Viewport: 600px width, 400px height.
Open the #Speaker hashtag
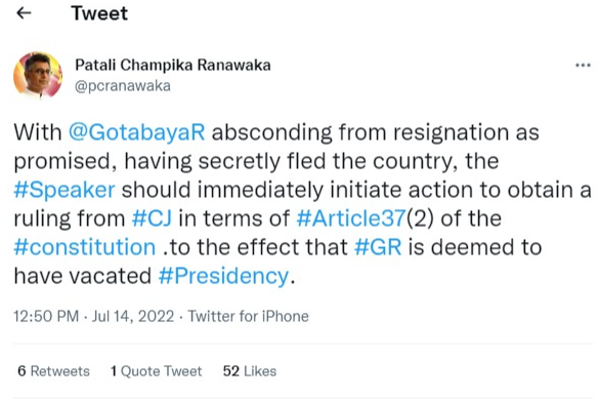64,189
